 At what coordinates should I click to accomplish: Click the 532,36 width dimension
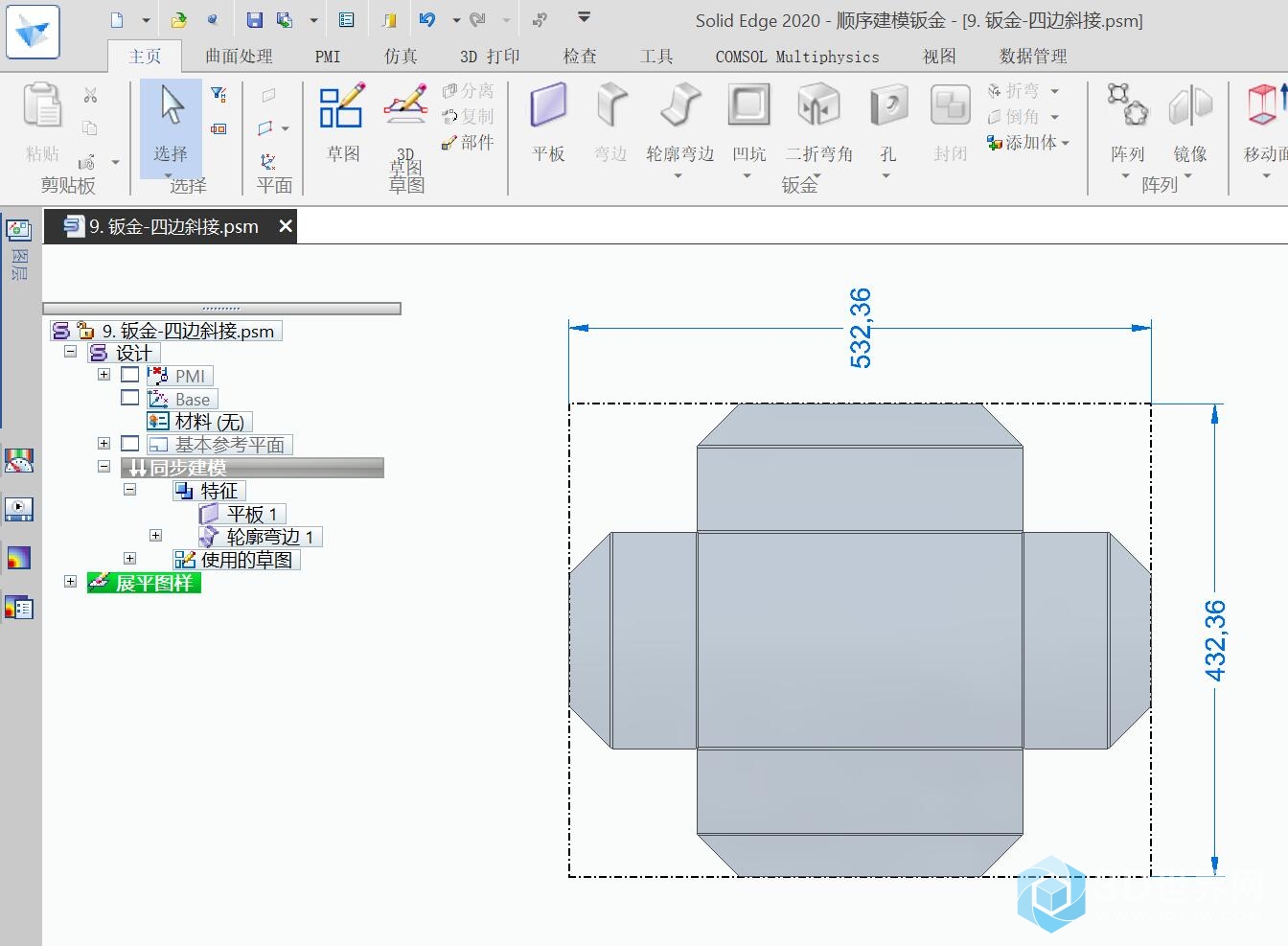861,328
